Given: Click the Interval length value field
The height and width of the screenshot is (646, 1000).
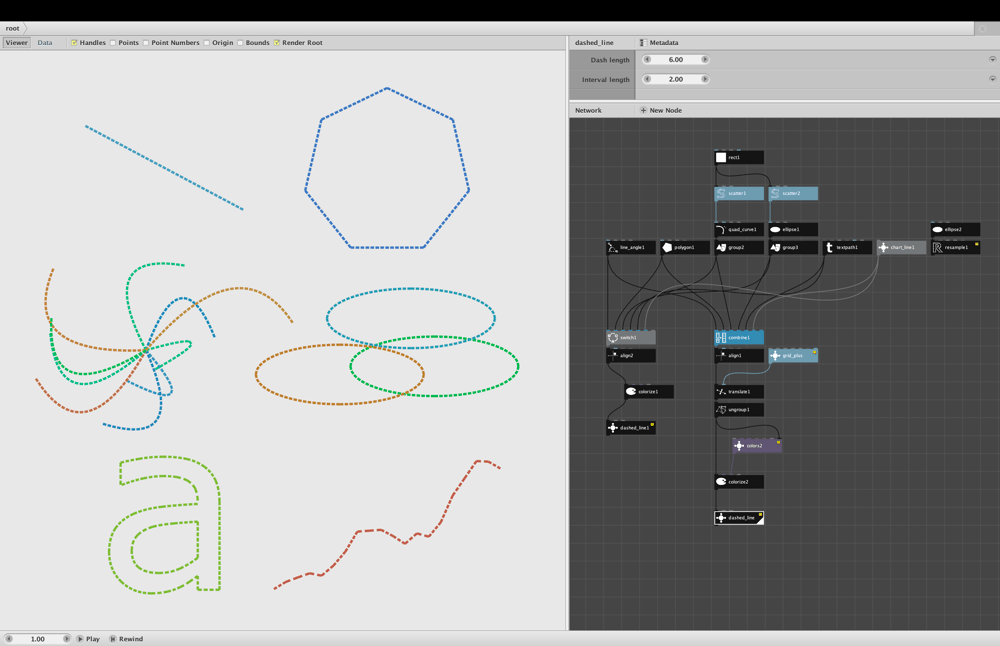Looking at the screenshot, I should click(676, 79).
